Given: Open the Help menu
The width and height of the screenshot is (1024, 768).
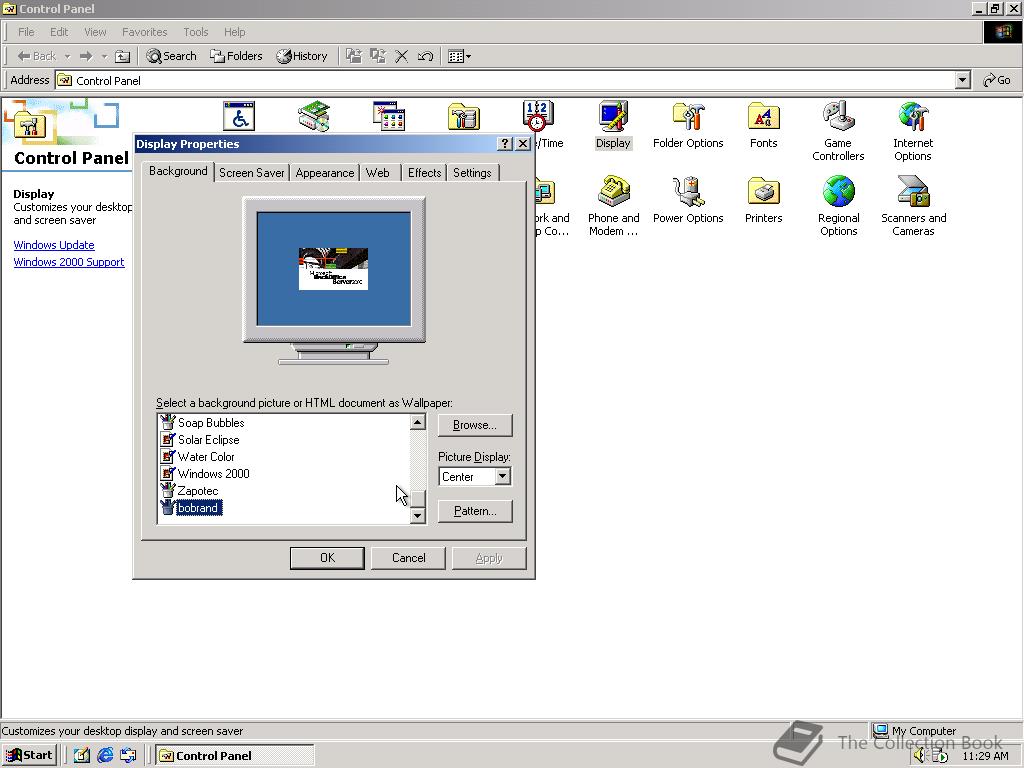Looking at the screenshot, I should (x=234, y=32).
